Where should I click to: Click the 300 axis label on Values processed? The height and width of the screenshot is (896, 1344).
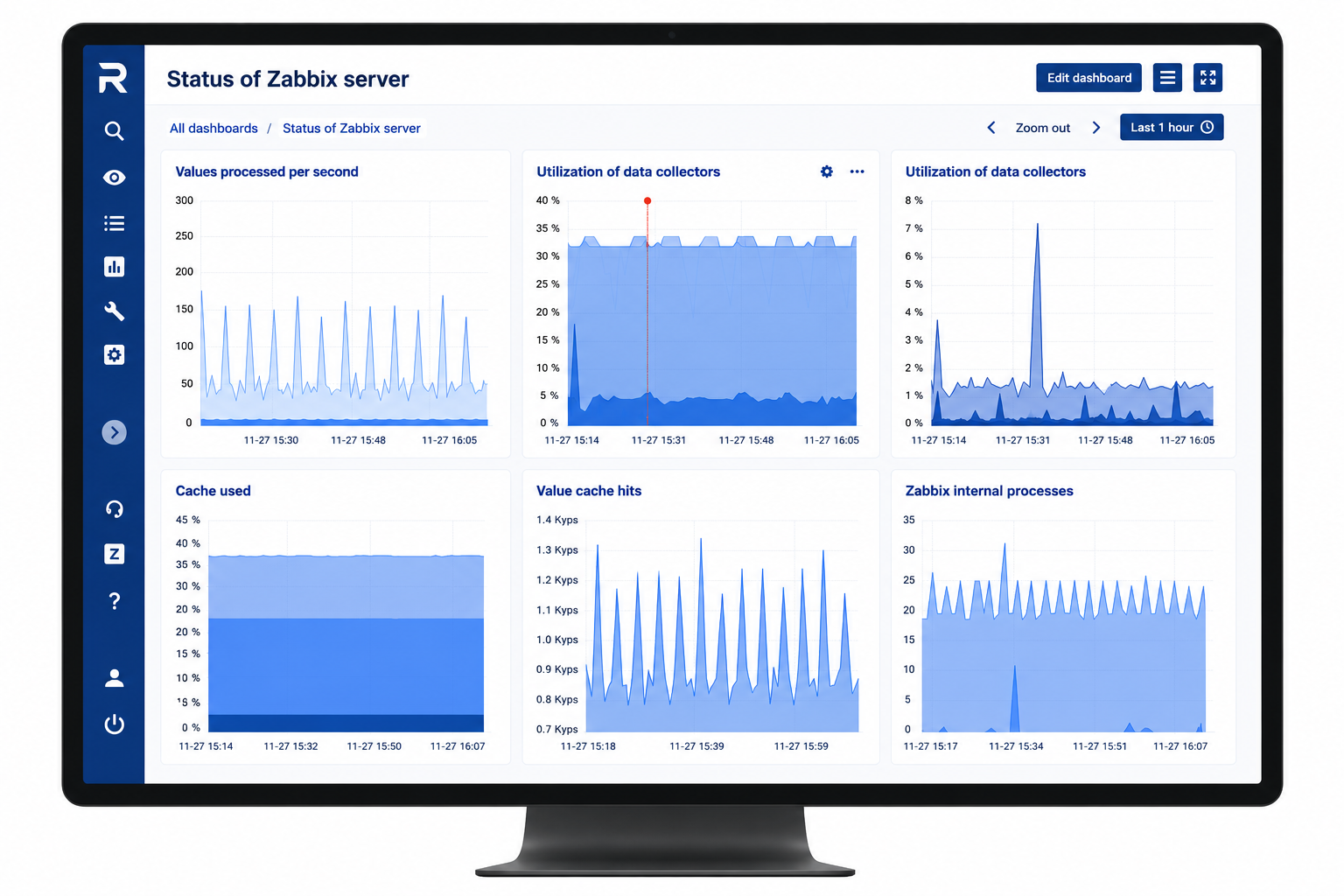point(184,200)
